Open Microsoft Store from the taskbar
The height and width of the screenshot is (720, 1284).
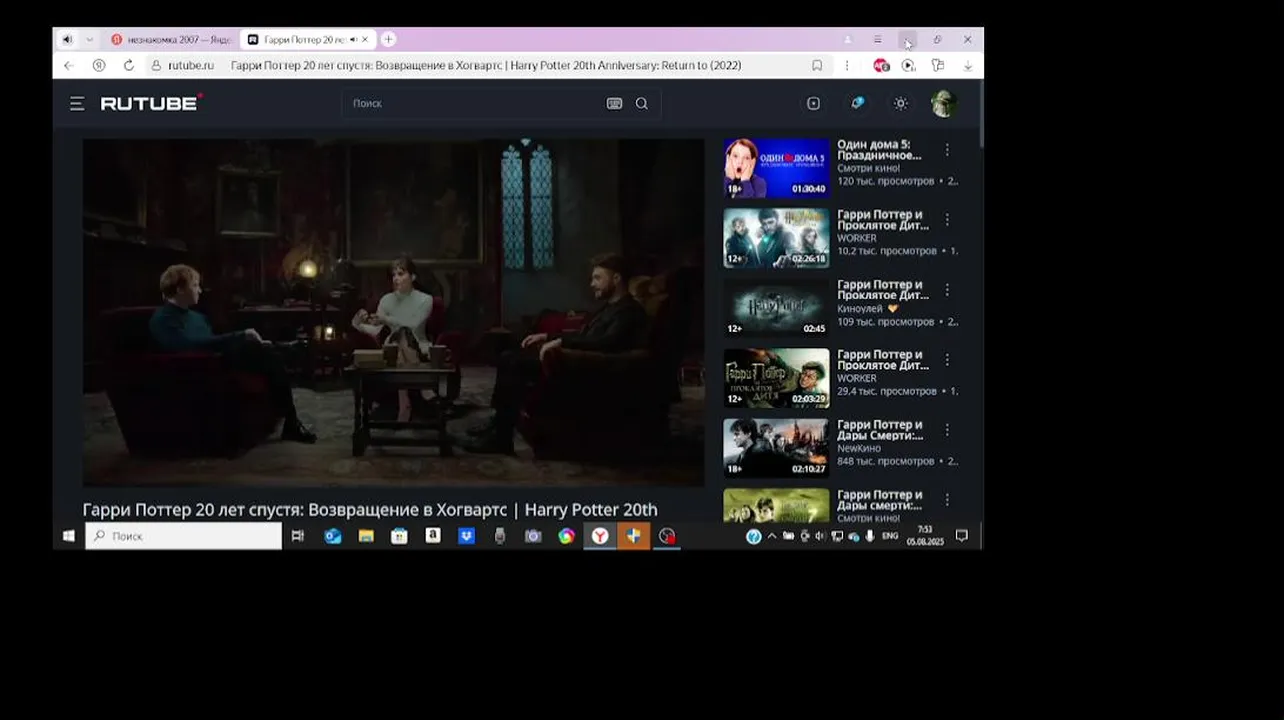pyautogui.click(x=399, y=536)
